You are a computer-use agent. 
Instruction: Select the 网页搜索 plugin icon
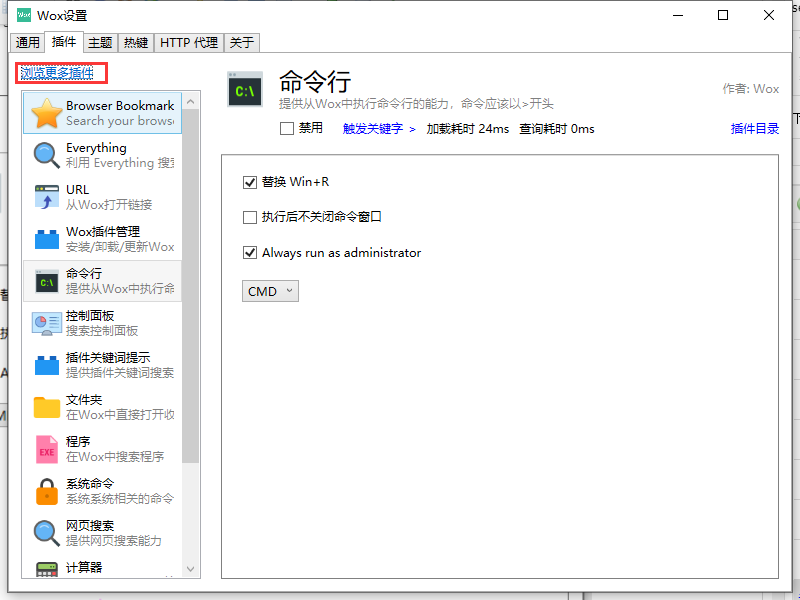[46, 532]
